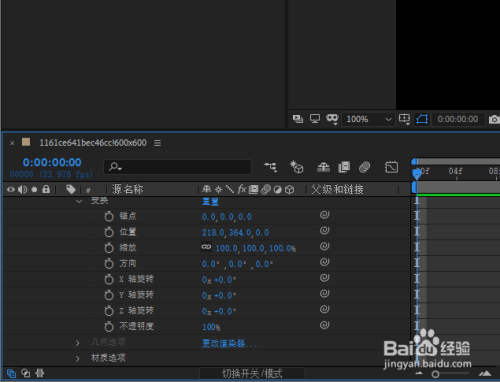Select the 1161ce641bec46cc!600x600 composition tab

[x=93, y=143]
